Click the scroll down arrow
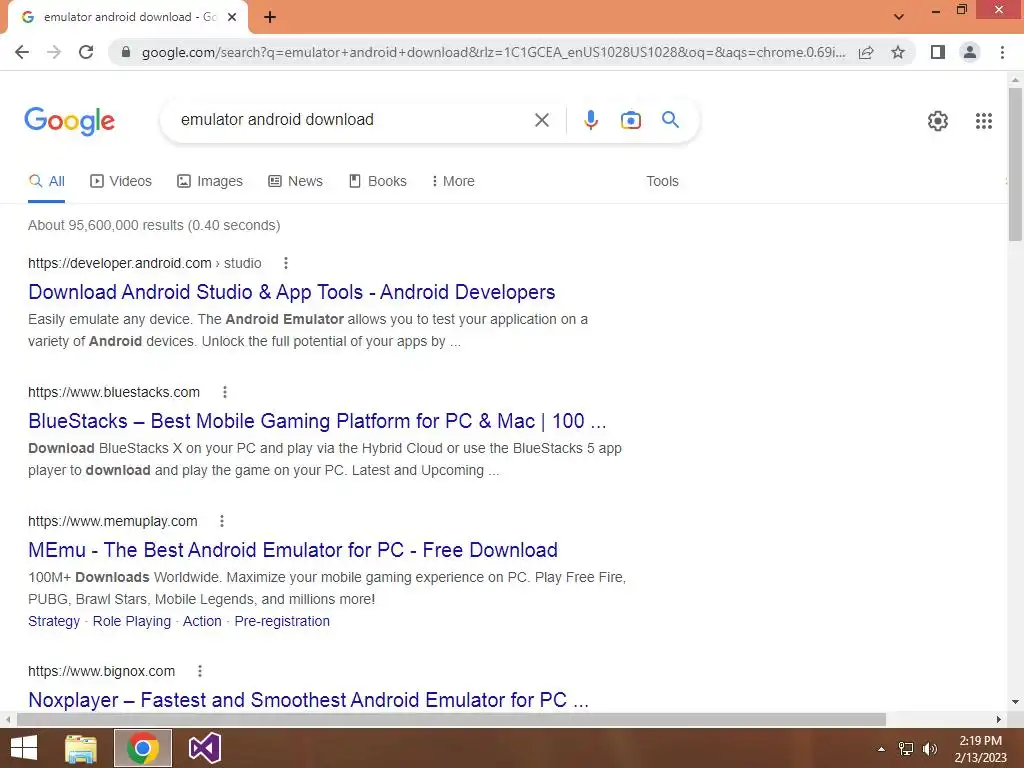 click(1015, 702)
